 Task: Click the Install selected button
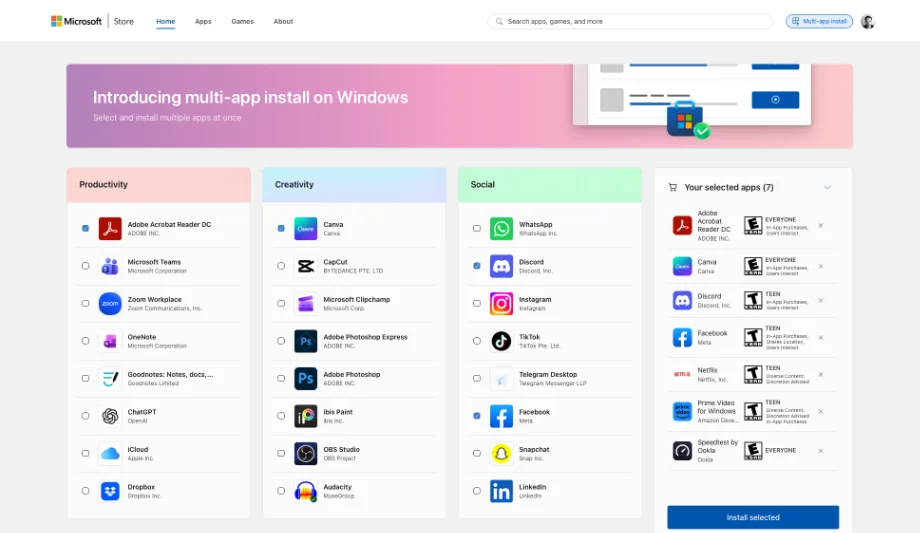[x=753, y=517]
